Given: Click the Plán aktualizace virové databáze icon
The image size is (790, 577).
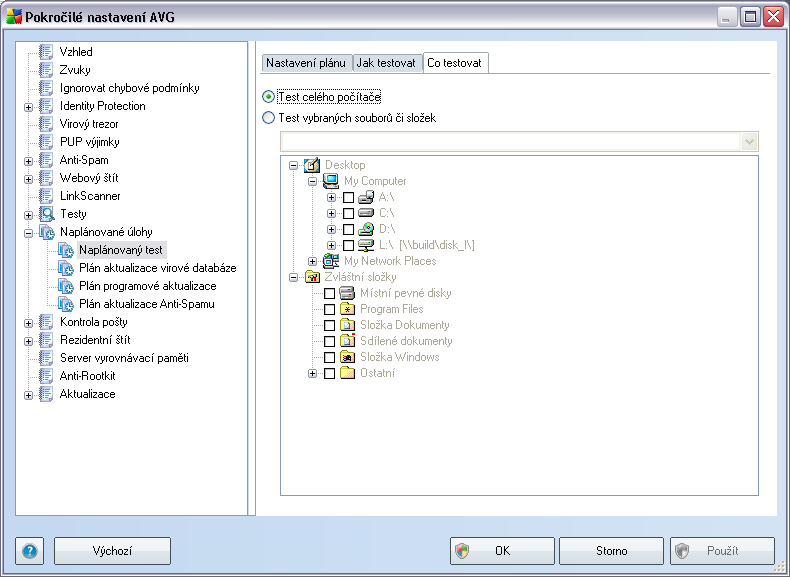Looking at the screenshot, I should click(x=66, y=268).
